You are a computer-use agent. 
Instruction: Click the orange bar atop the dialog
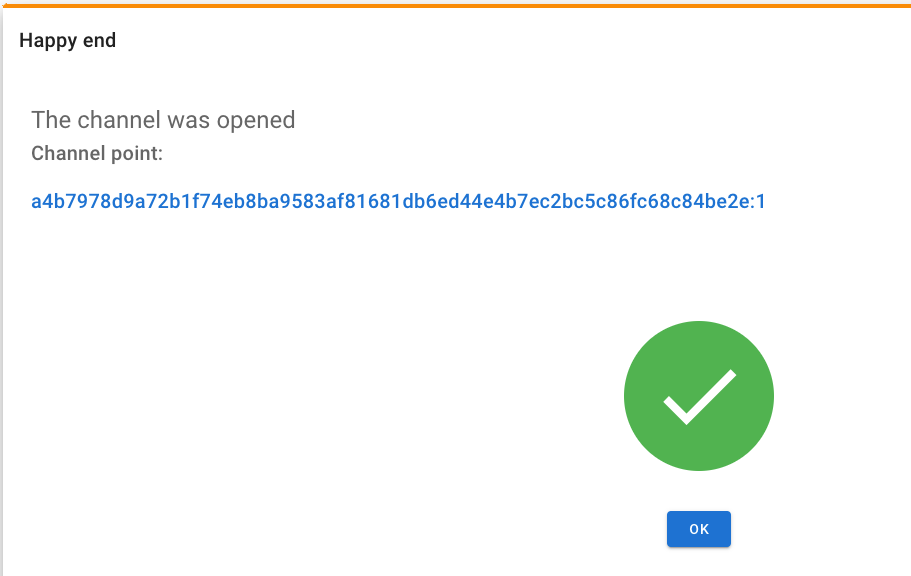coord(456,5)
